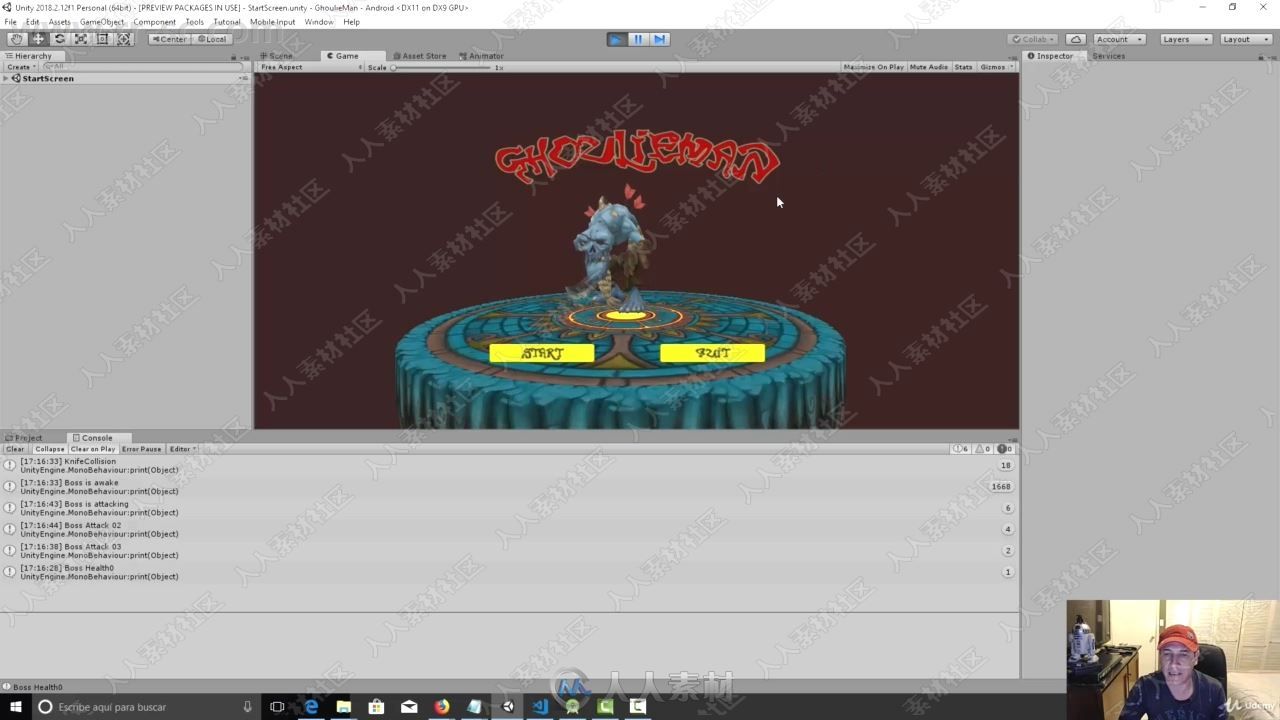Open the StartScreen scene options menu

[x=243, y=78]
